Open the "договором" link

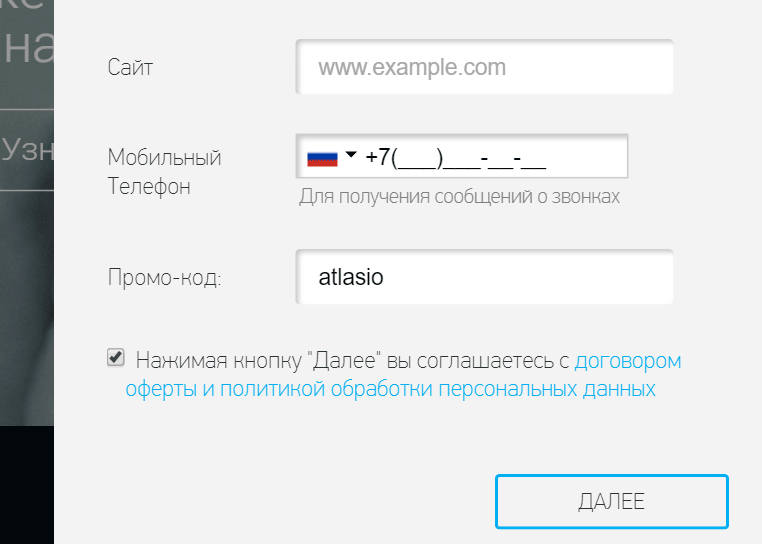point(628,360)
